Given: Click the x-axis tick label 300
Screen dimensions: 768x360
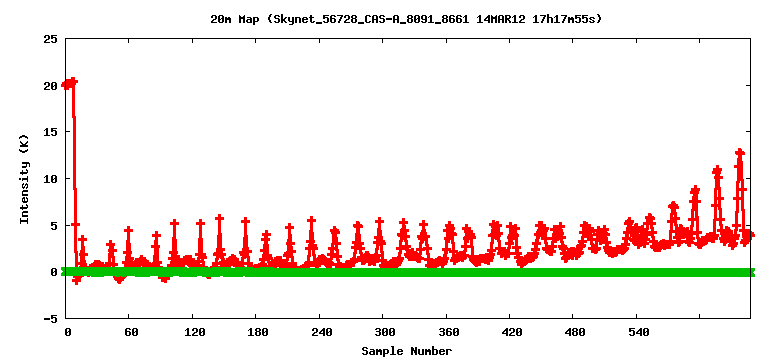Looking at the screenshot, I should [384, 332].
